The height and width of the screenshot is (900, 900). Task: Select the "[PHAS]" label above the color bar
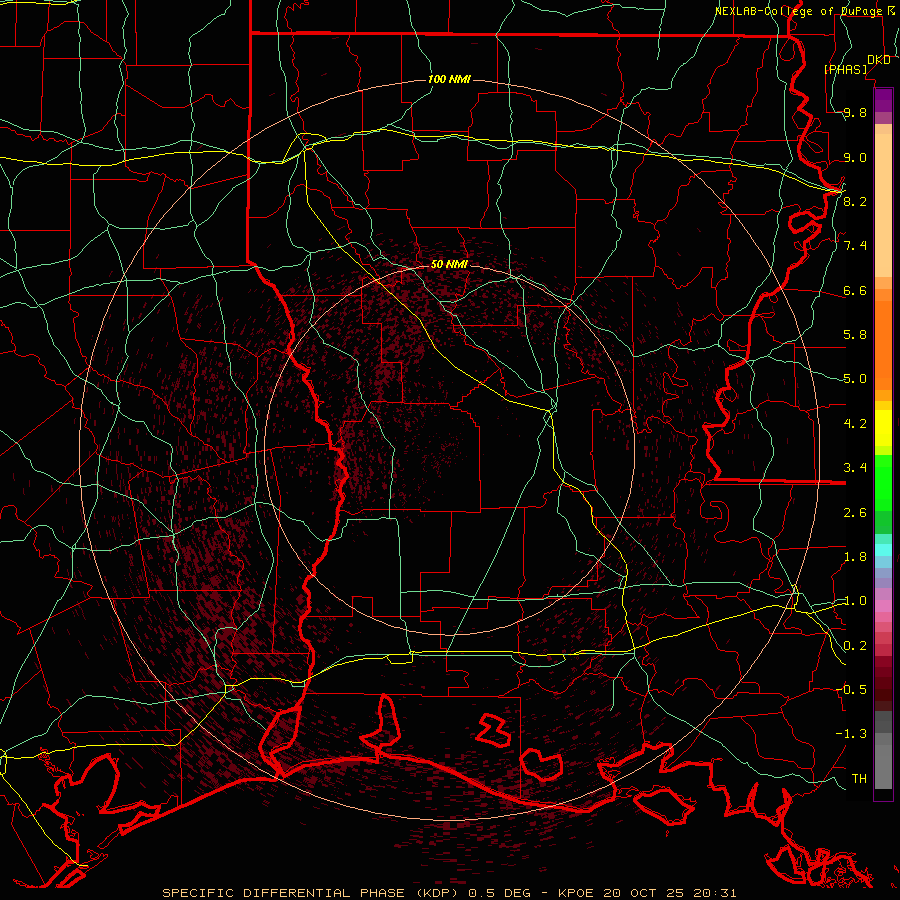tap(845, 69)
